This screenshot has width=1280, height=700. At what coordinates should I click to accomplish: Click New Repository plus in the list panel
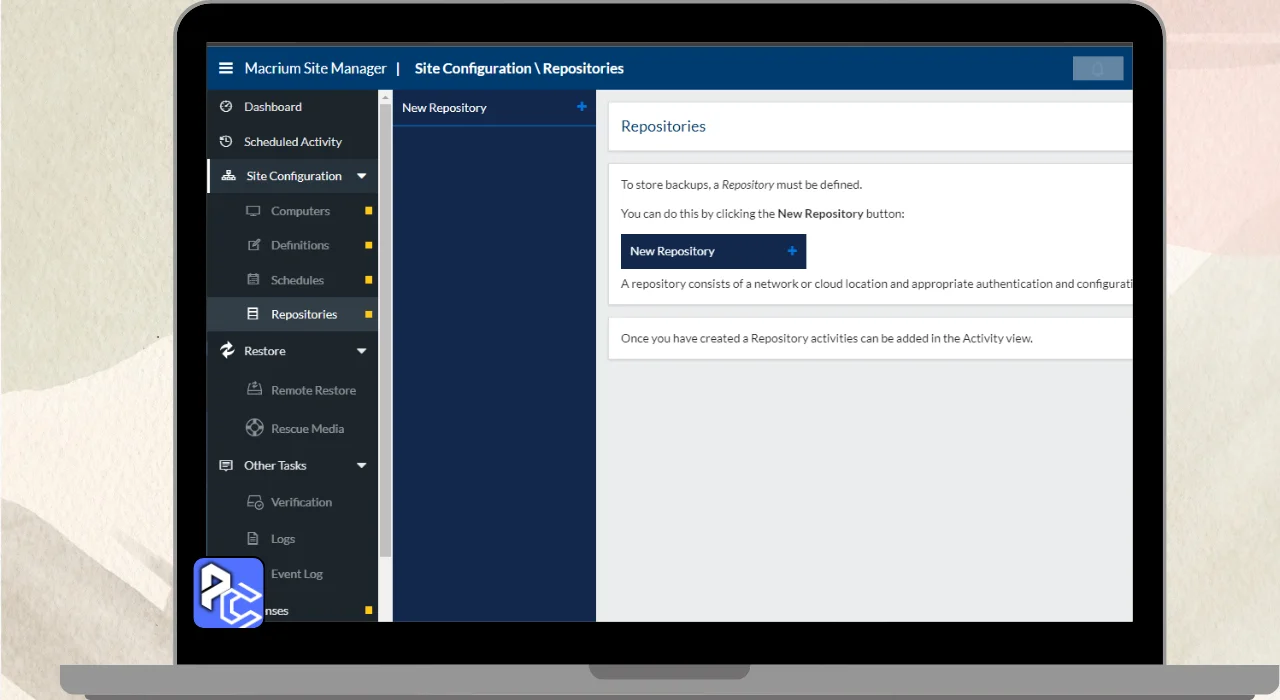[582, 107]
